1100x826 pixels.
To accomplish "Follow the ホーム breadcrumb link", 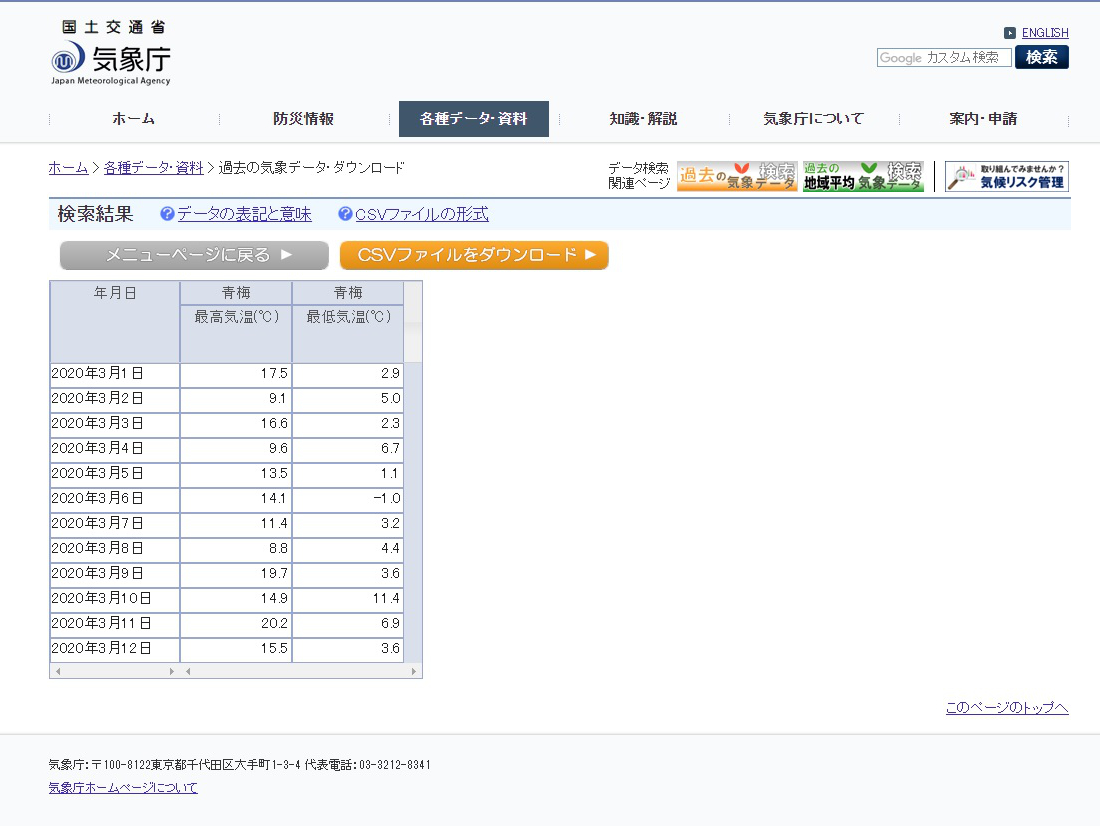I will 68,168.
